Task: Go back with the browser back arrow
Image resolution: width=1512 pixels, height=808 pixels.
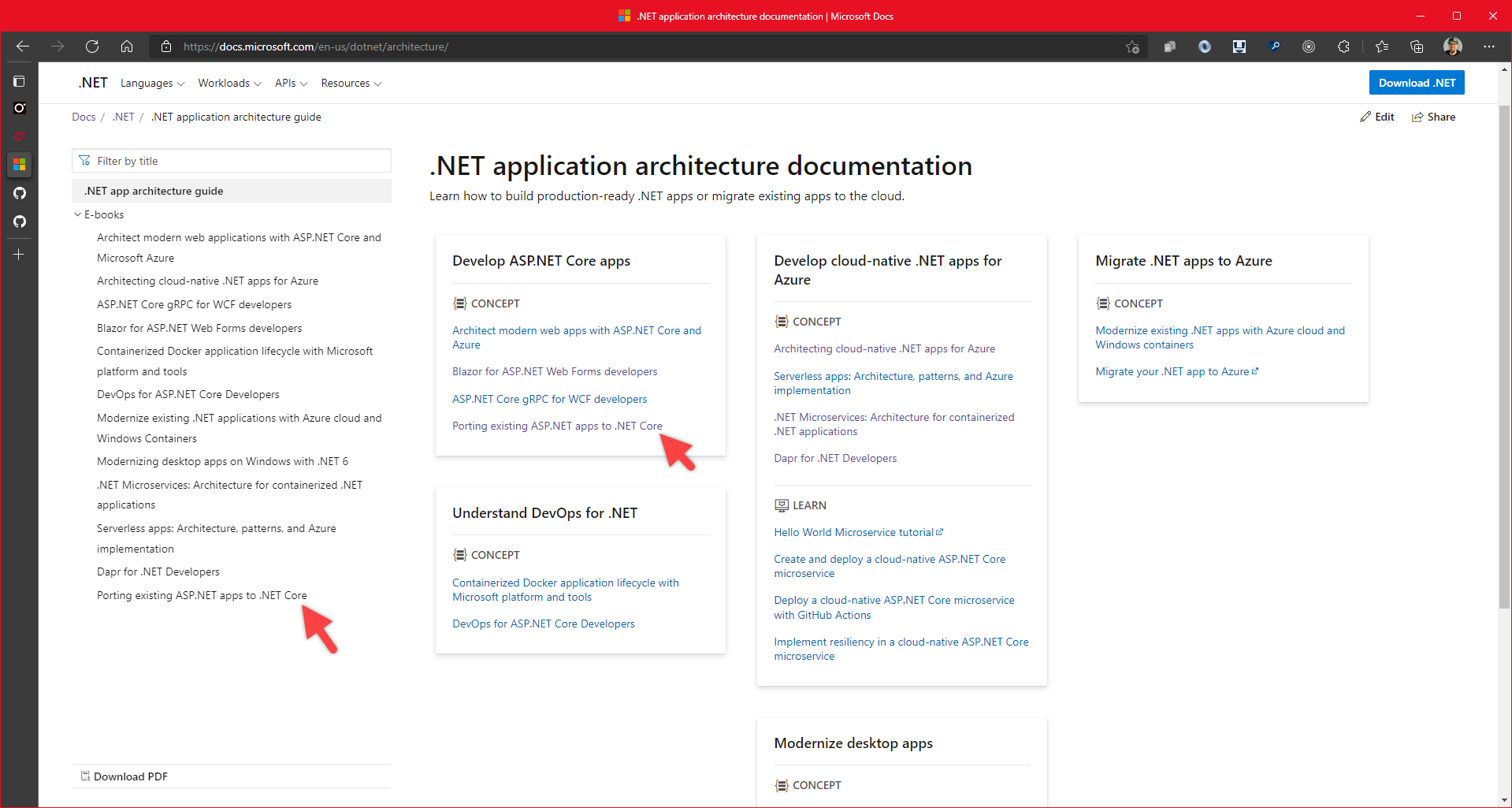Action: 23,47
